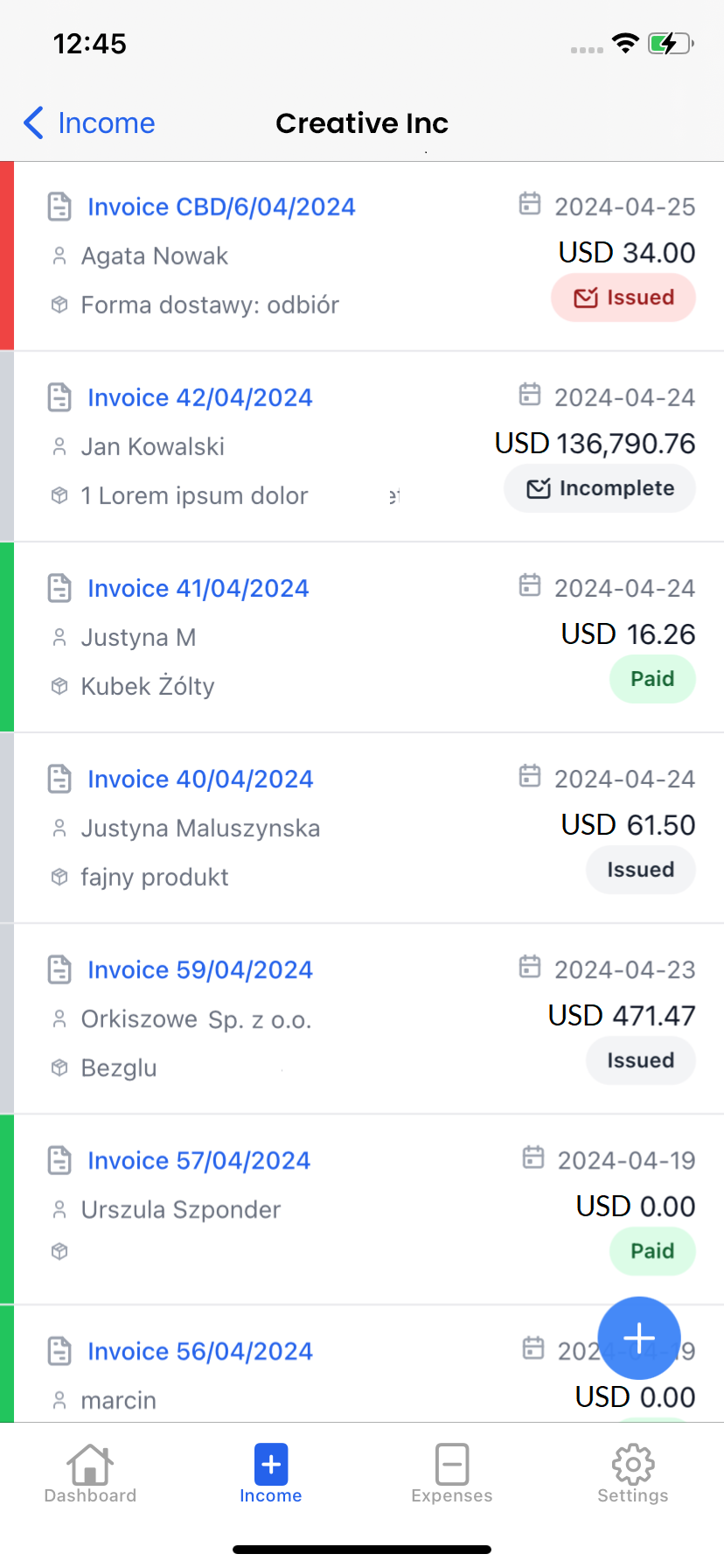Select the Income tab in the bottom bar
This screenshot has height=1568, width=724.
(271, 1473)
